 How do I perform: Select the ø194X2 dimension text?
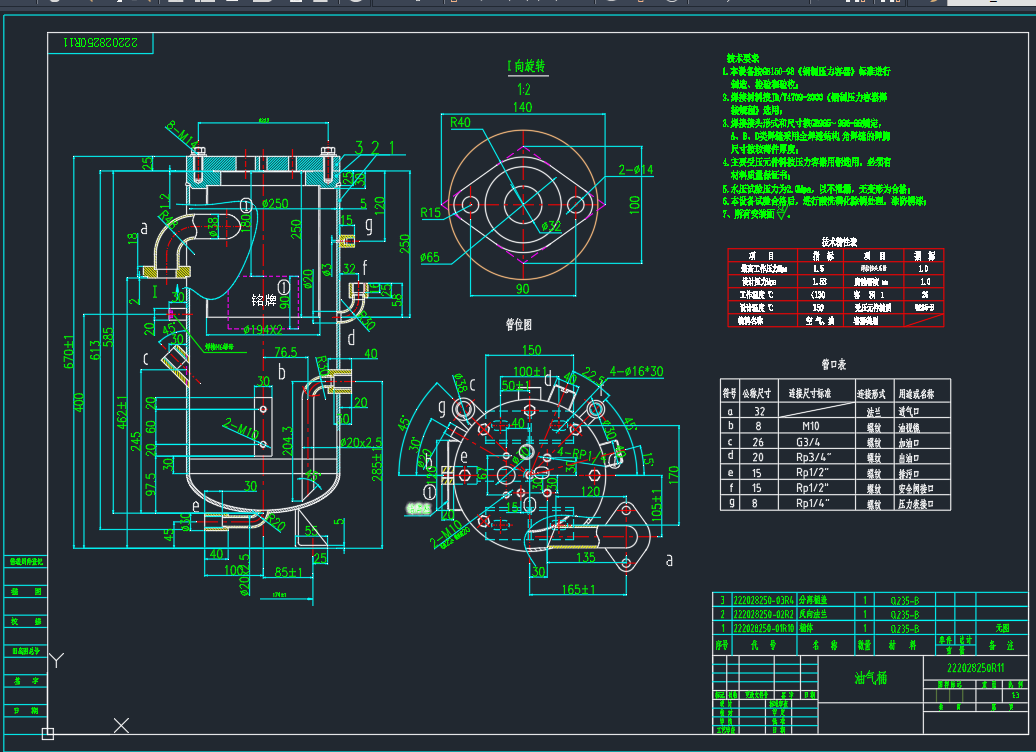[x=263, y=329]
